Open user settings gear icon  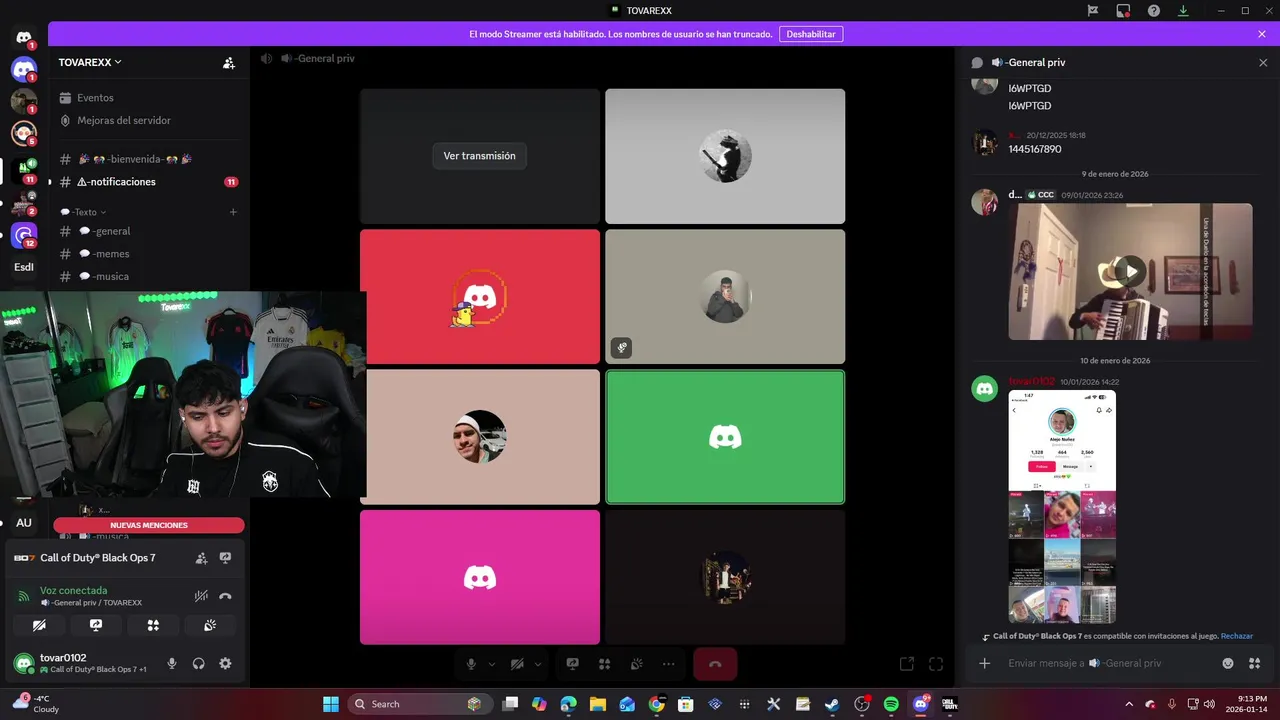[225, 663]
